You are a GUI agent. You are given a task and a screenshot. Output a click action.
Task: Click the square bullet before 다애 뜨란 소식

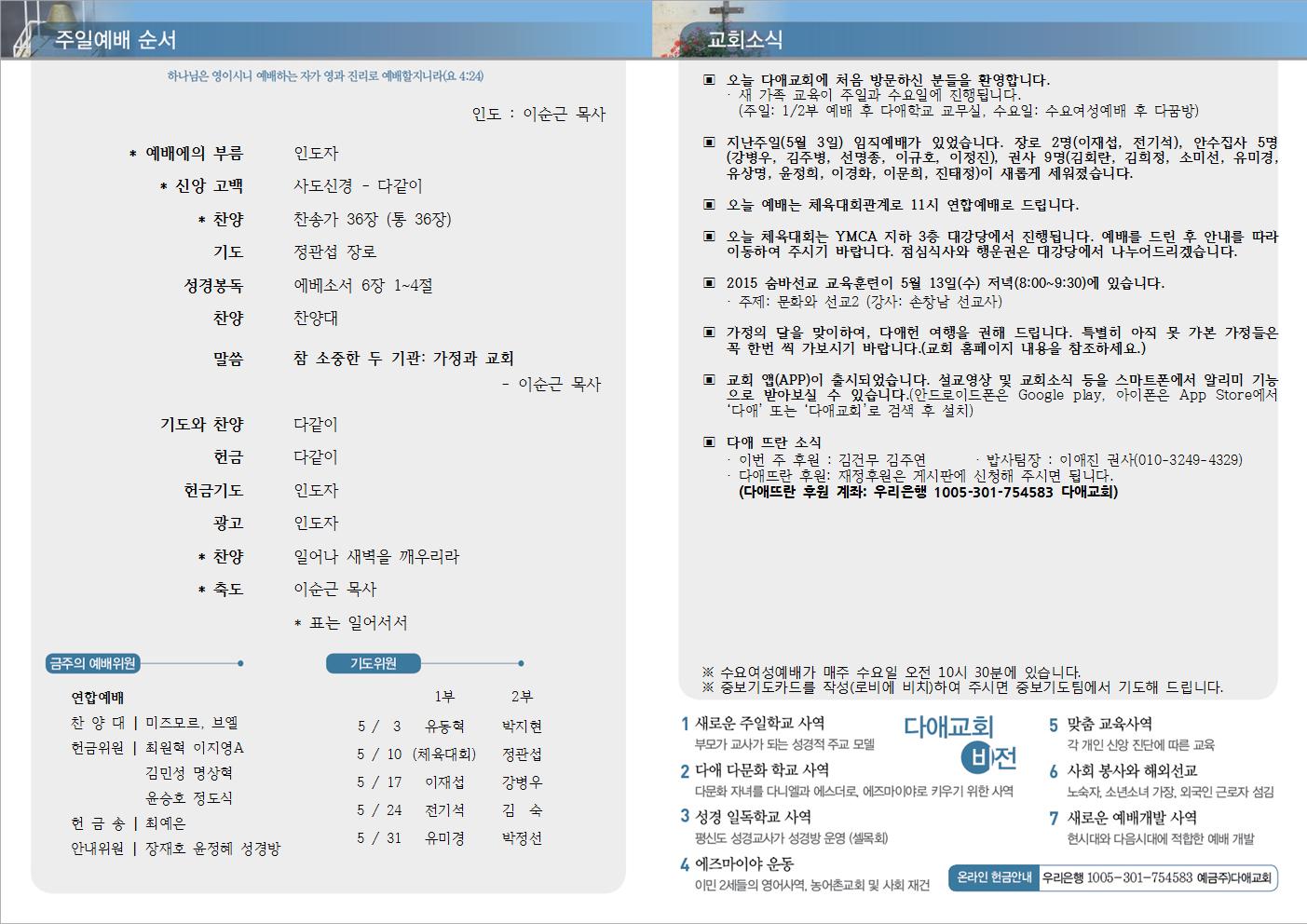709,442
